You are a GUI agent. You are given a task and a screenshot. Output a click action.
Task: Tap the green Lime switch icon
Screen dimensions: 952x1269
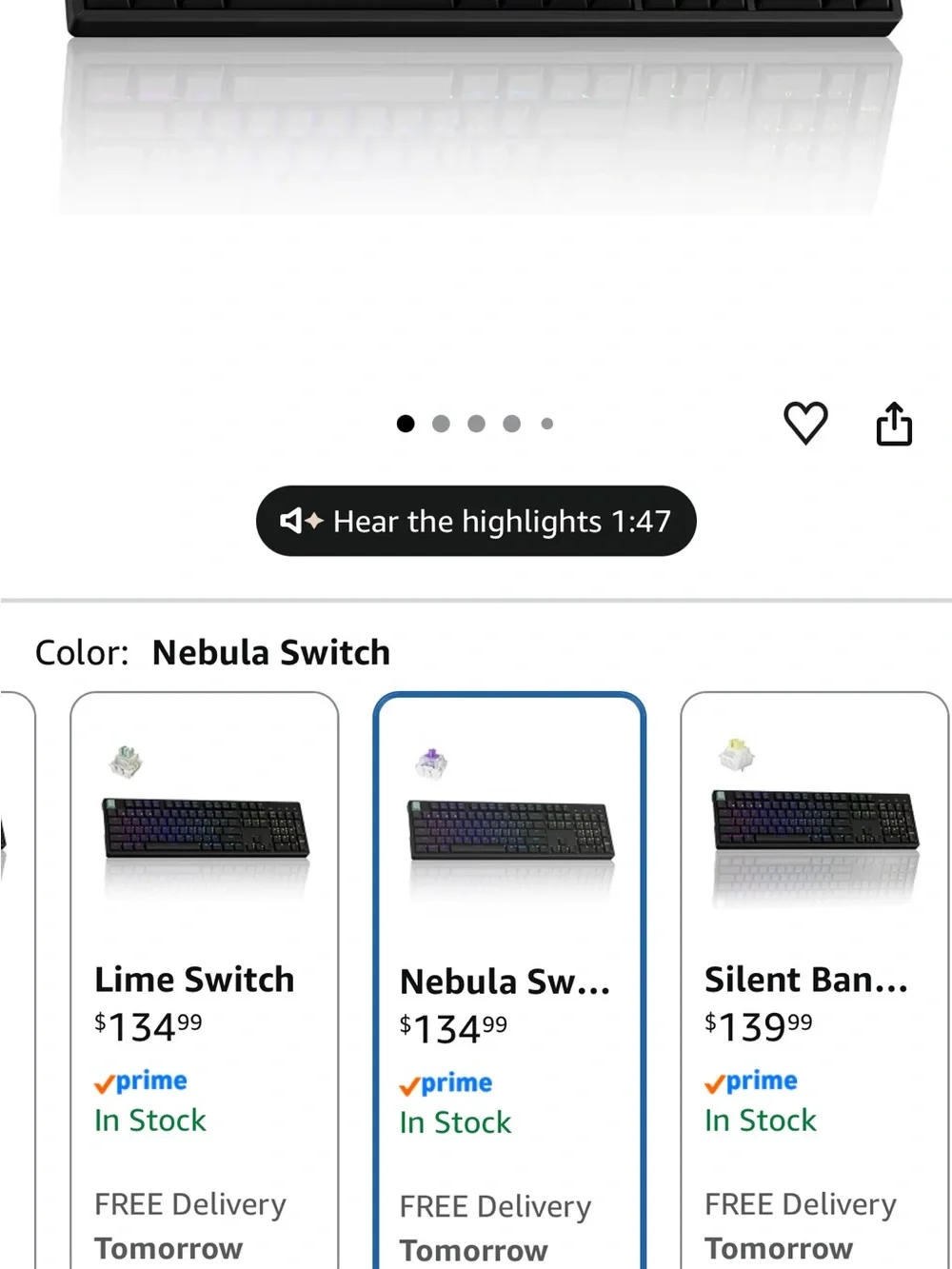(125, 761)
